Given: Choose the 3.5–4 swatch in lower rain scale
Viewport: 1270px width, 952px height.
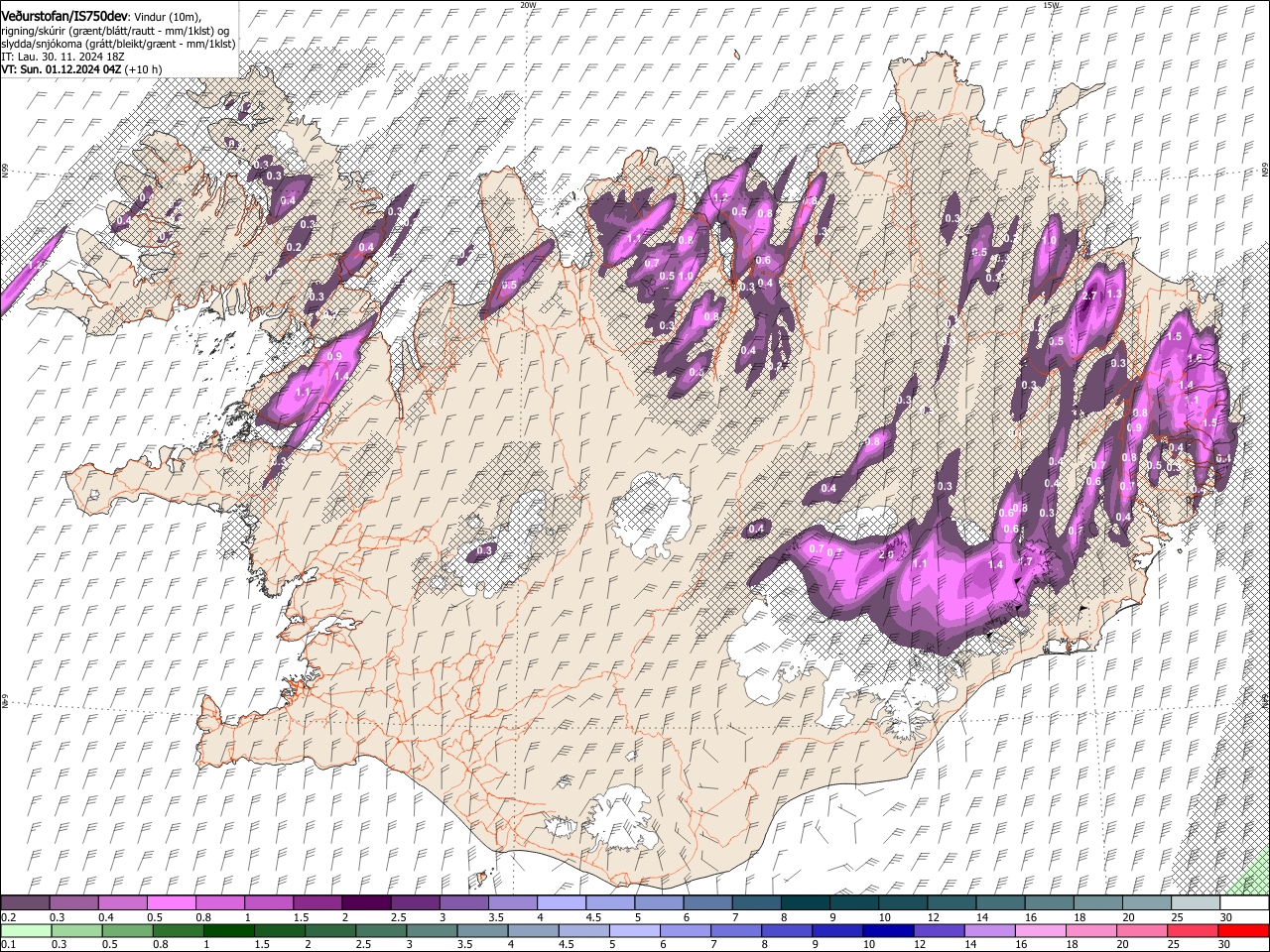Looking at the screenshot, I should pos(482,930).
